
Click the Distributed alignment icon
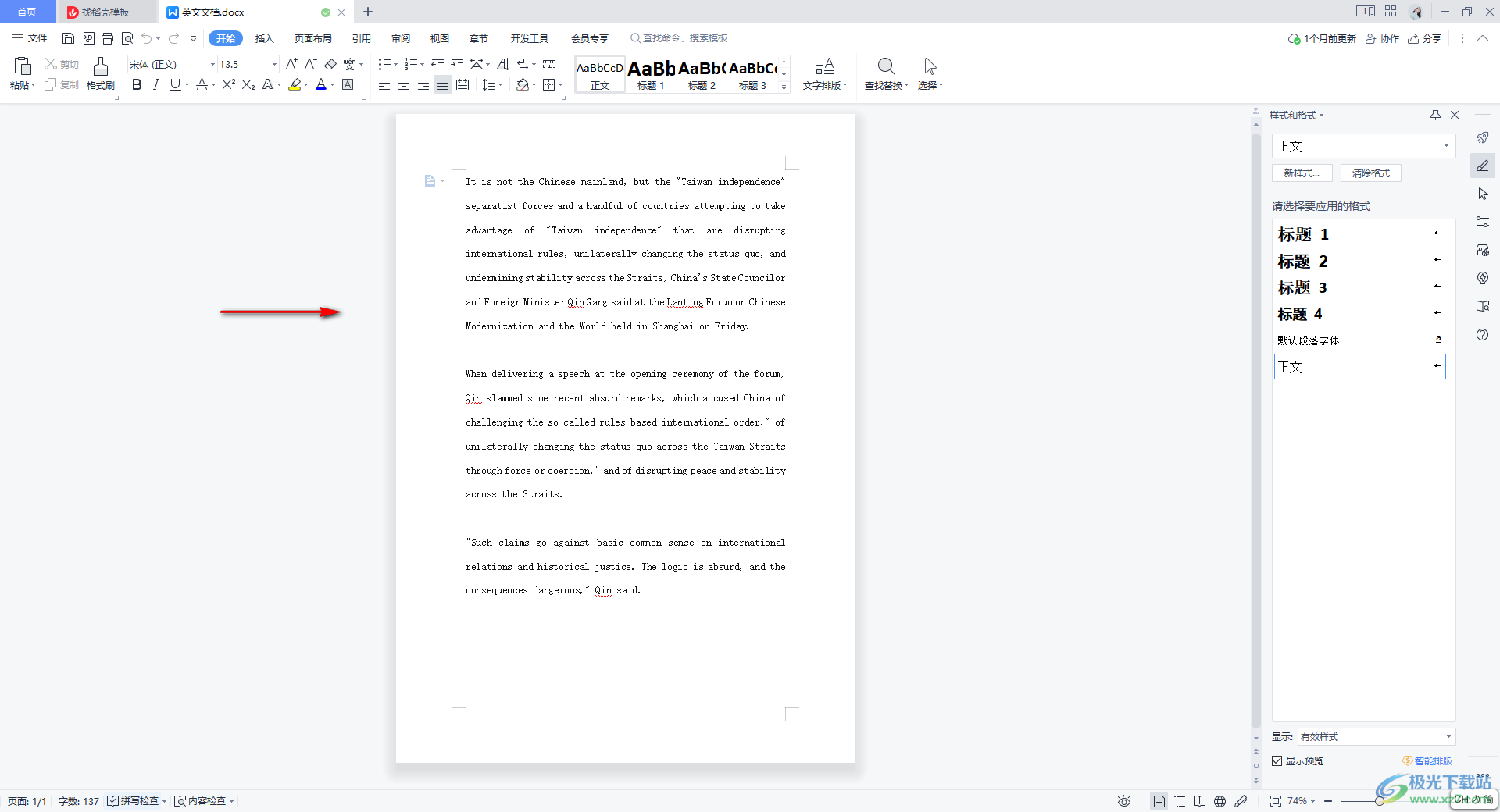[x=462, y=84]
